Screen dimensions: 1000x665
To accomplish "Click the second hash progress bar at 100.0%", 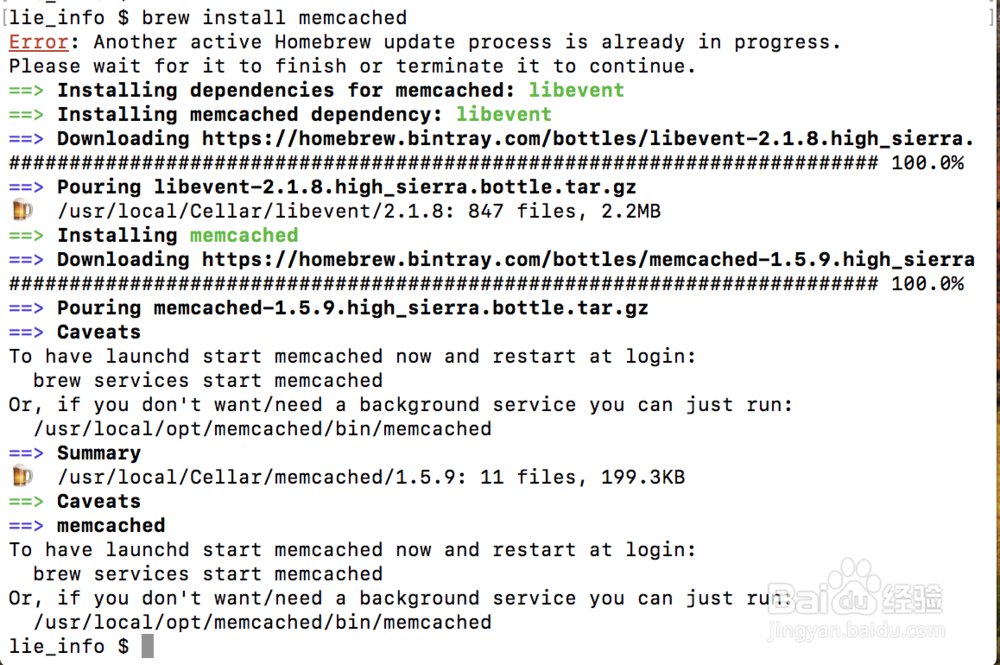I will pyautogui.click(x=486, y=284).
